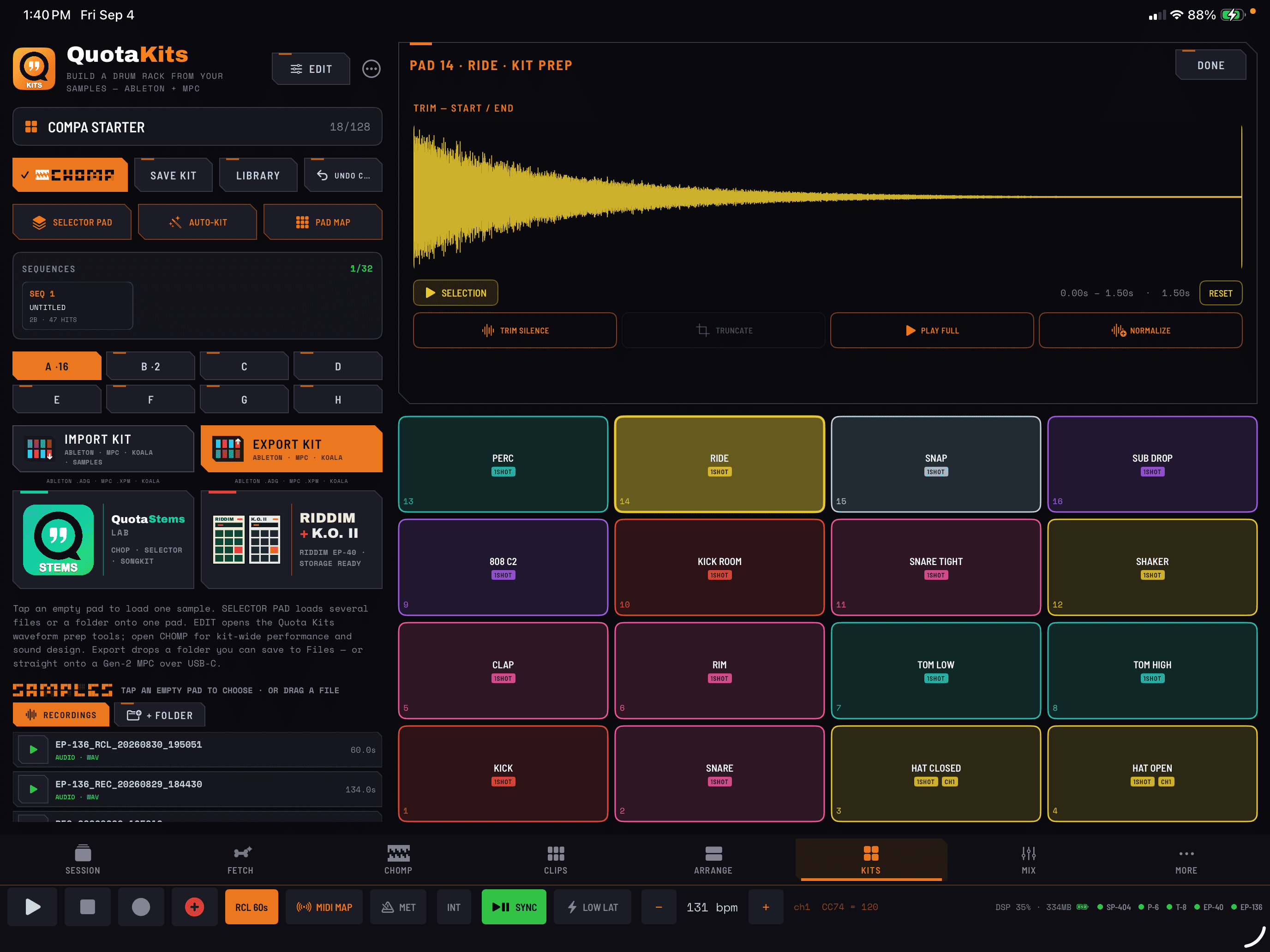Click the SAVE KIT button
The width and height of the screenshot is (1270, 952).
[x=174, y=175]
